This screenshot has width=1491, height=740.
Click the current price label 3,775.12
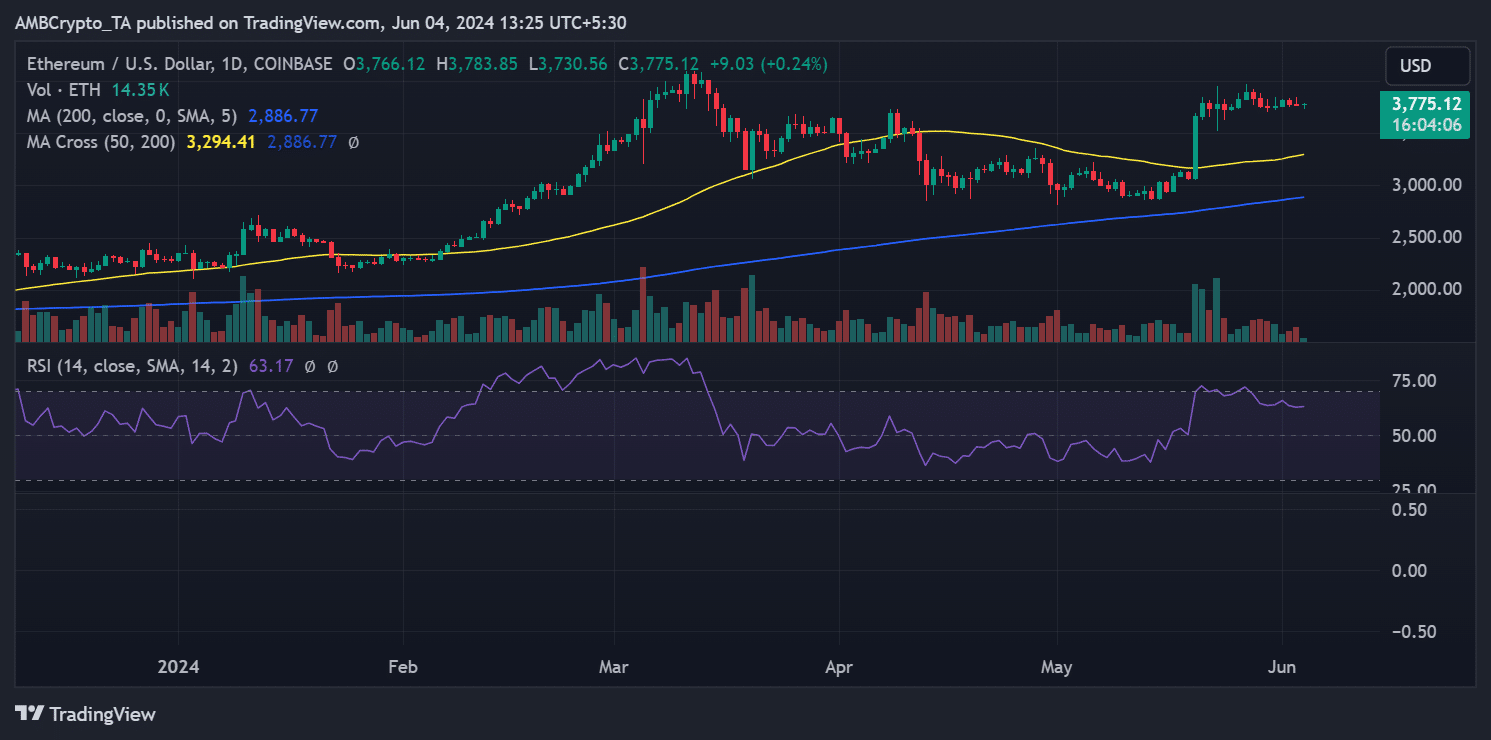1425,104
